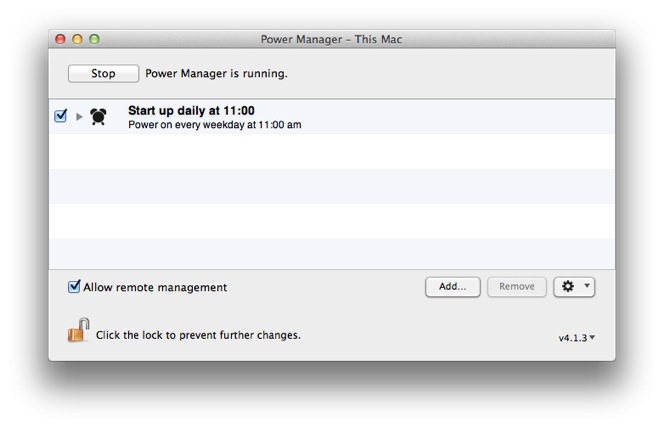Expand the Start up daily event details
Image resolution: width=664 pixels, height=428 pixels.
coord(80,117)
